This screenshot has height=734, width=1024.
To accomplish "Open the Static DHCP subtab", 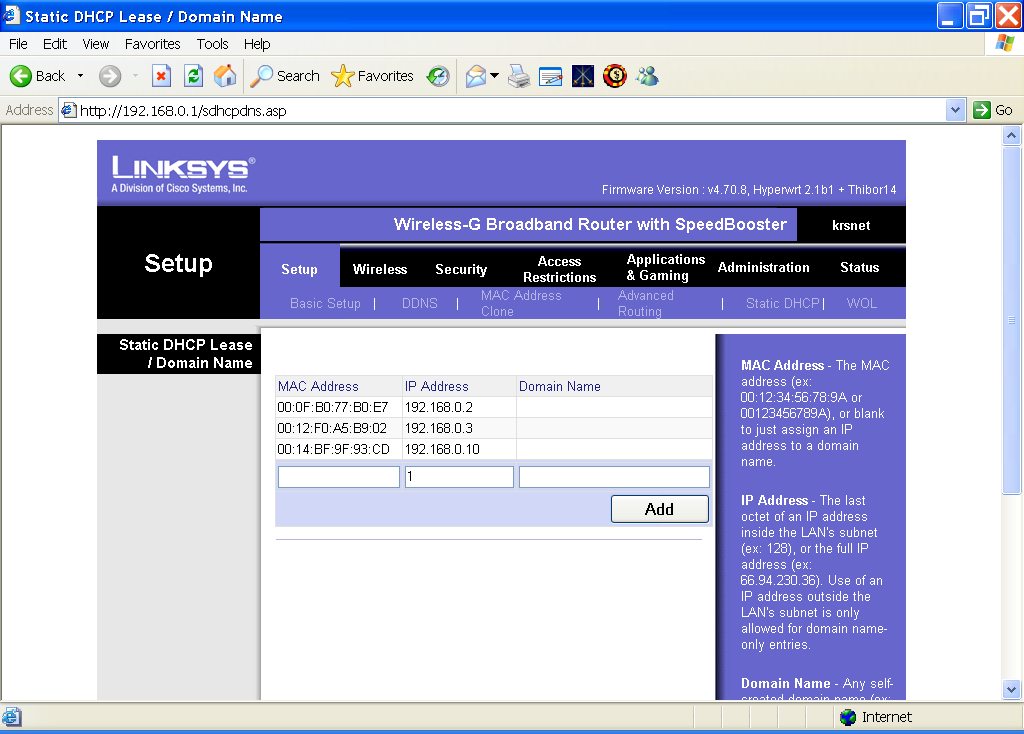I will (782, 303).
